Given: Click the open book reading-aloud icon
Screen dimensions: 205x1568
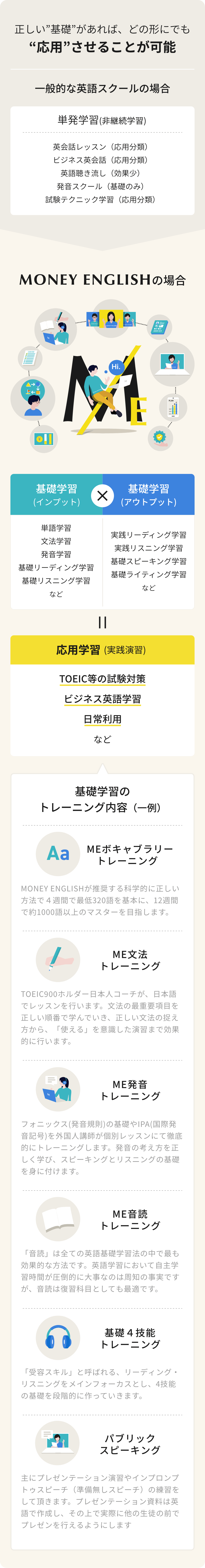Looking at the screenshot, I should click(x=58, y=1219).
